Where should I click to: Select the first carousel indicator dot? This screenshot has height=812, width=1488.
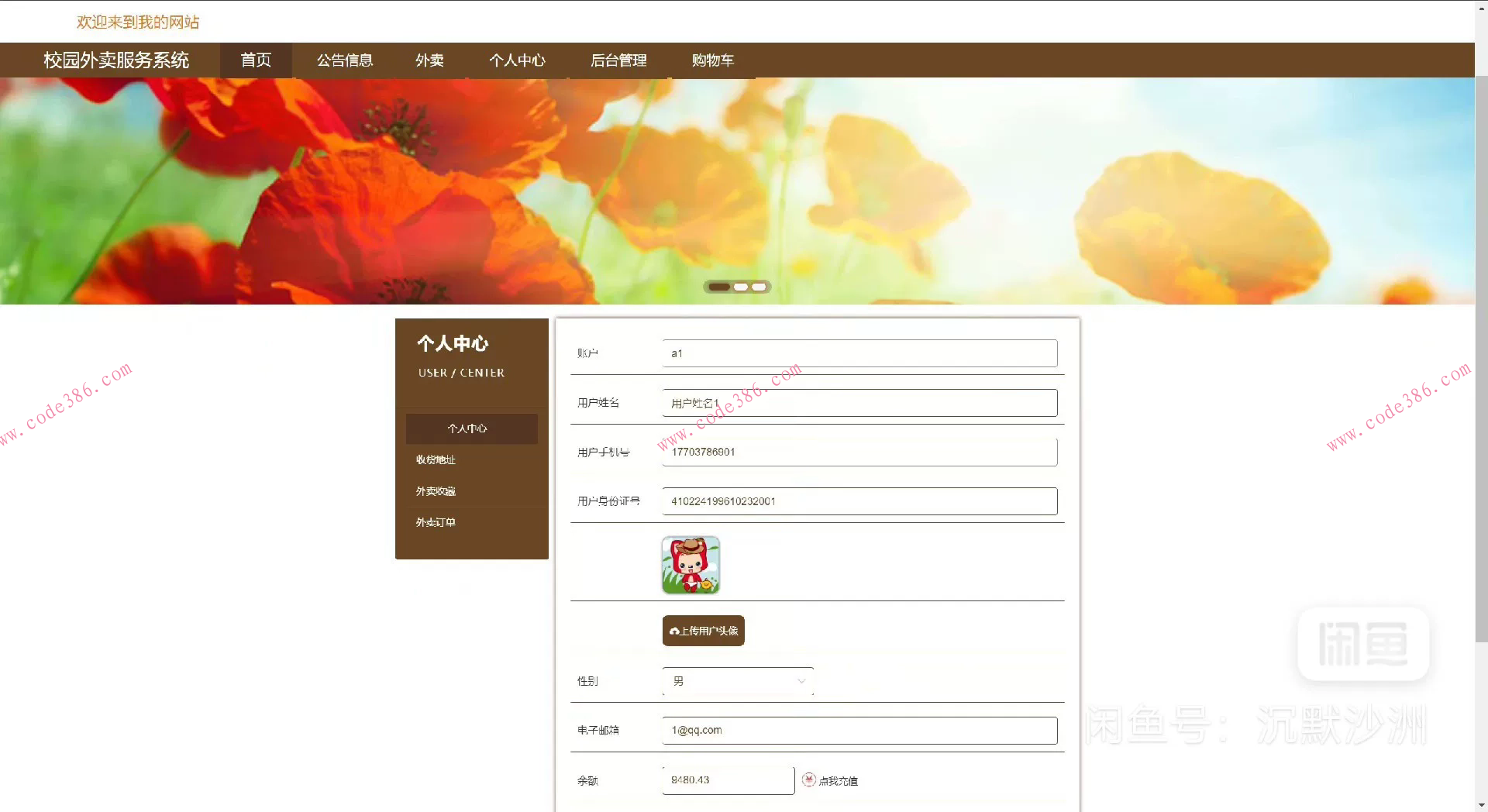(x=718, y=287)
